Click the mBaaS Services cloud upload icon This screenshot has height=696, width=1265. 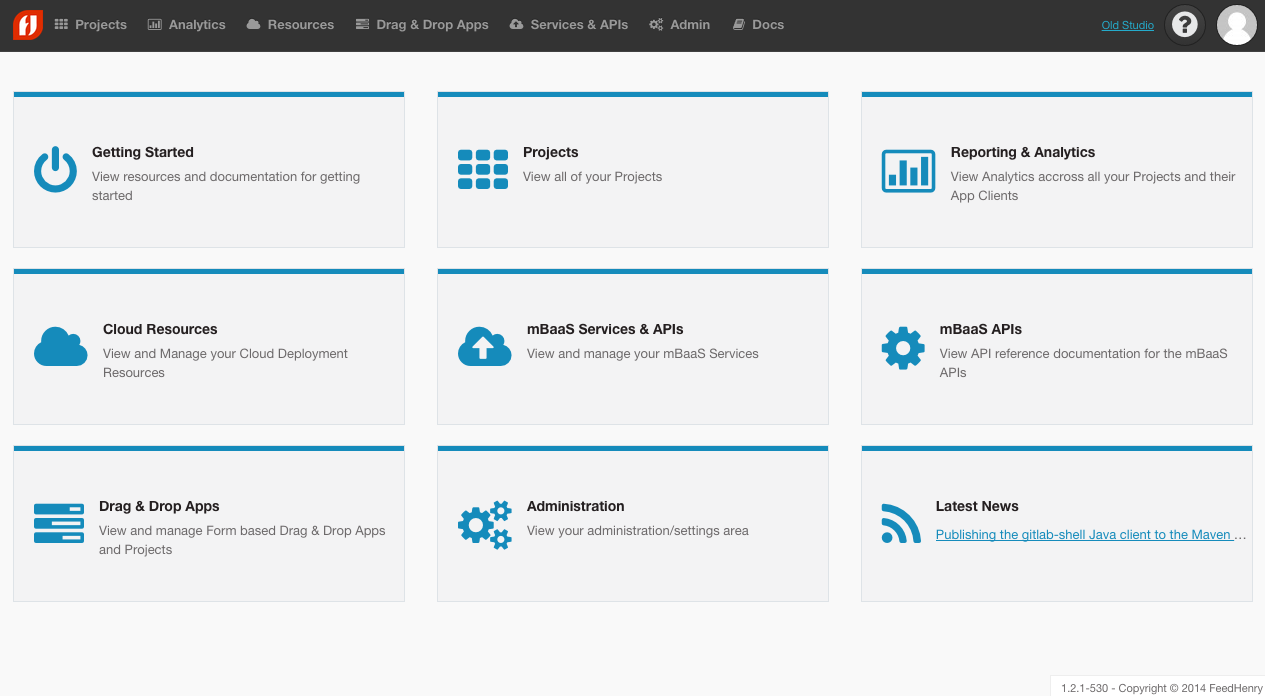(x=485, y=347)
